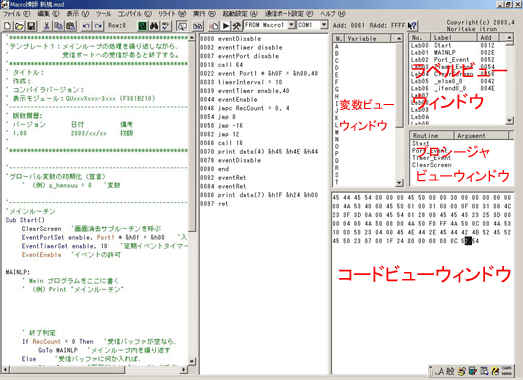
Task: Open the 実行 menu
Action: 204,14
